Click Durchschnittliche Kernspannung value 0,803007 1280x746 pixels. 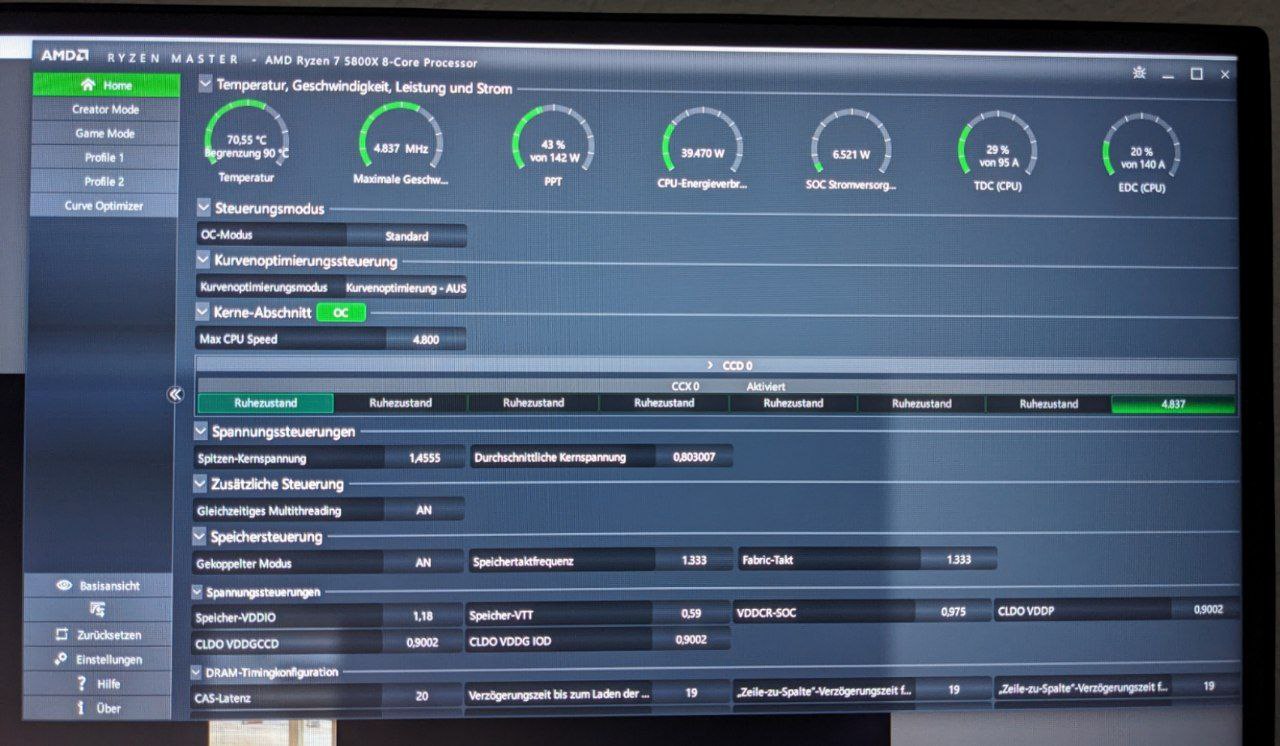694,456
